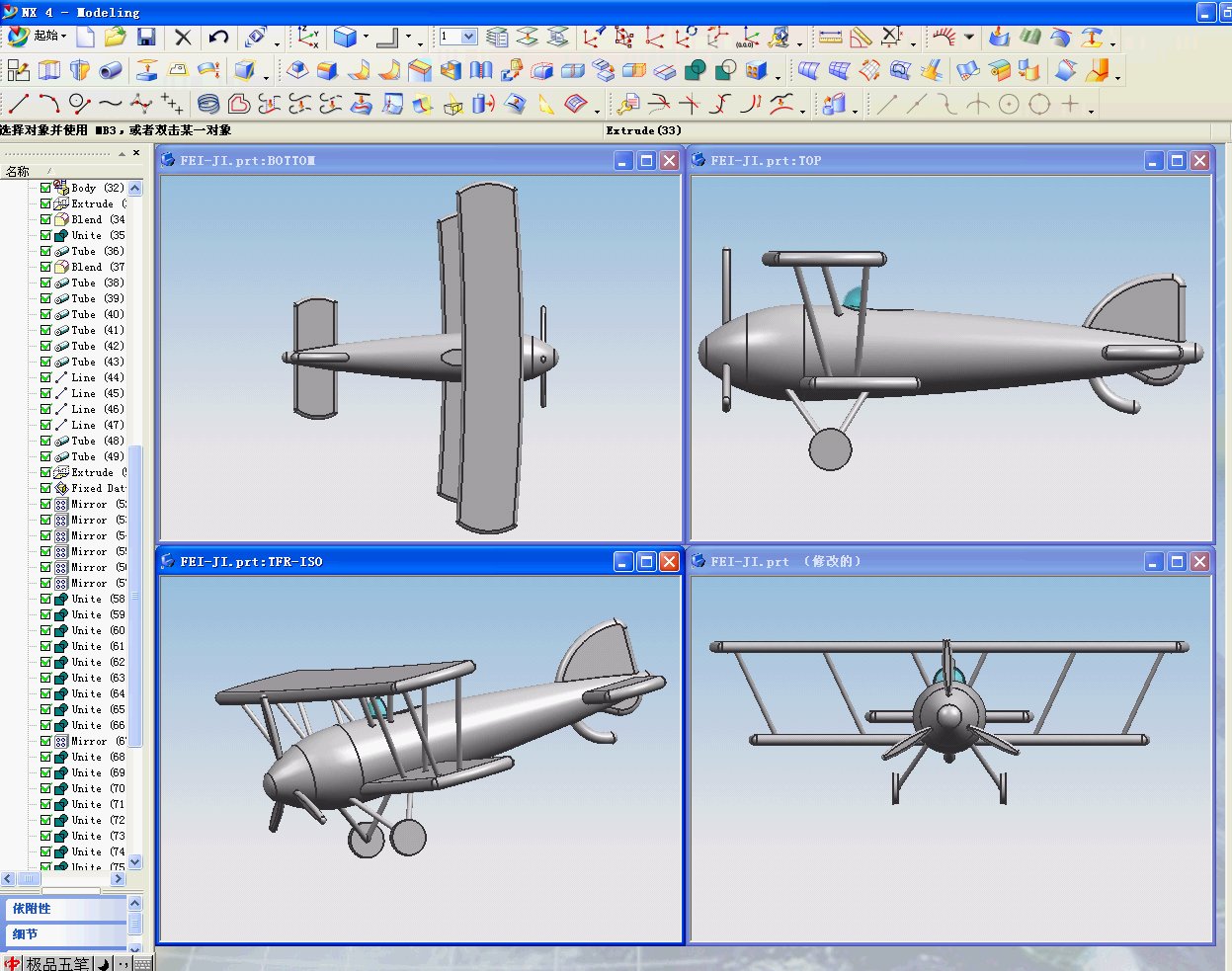Select the Helix curve tool

(x=207, y=104)
